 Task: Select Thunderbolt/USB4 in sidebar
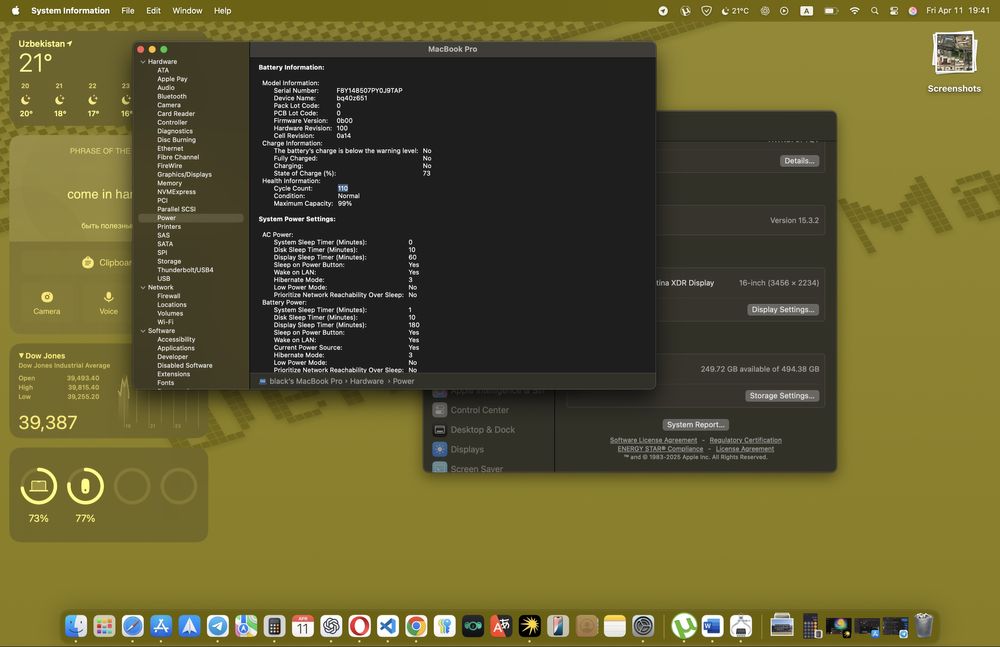185,270
